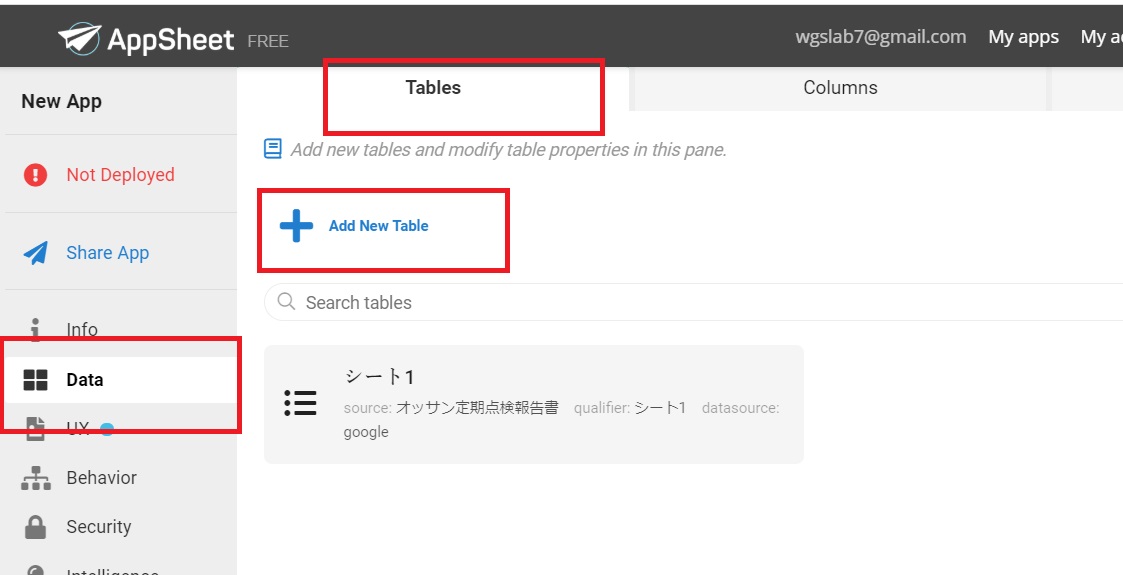Click the UX page icon in sidebar

(x=35, y=428)
